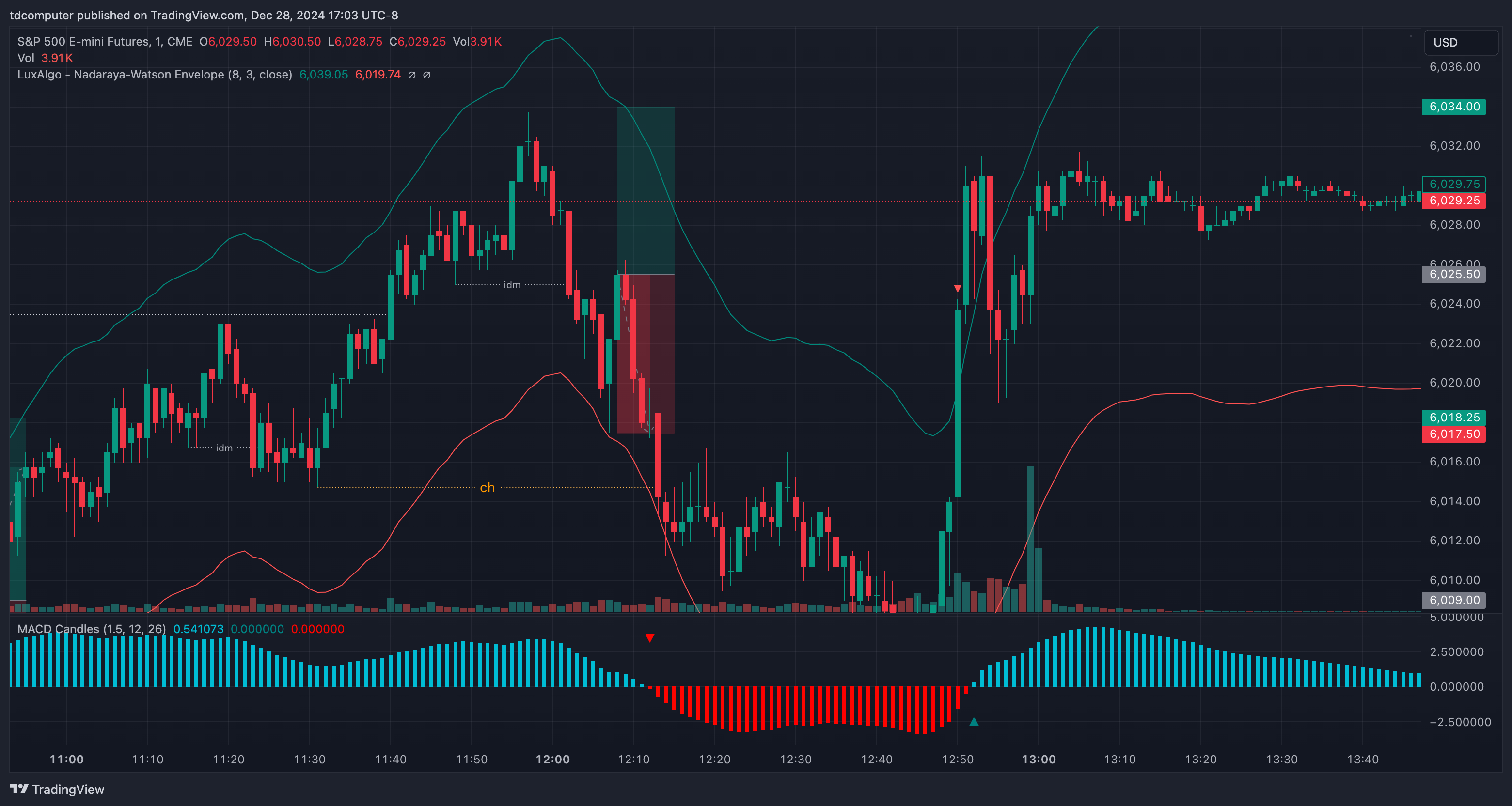Image resolution: width=1512 pixels, height=806 pixels.
Task: Click the 6,034.00 green price label
Action: click(1453, 107)
